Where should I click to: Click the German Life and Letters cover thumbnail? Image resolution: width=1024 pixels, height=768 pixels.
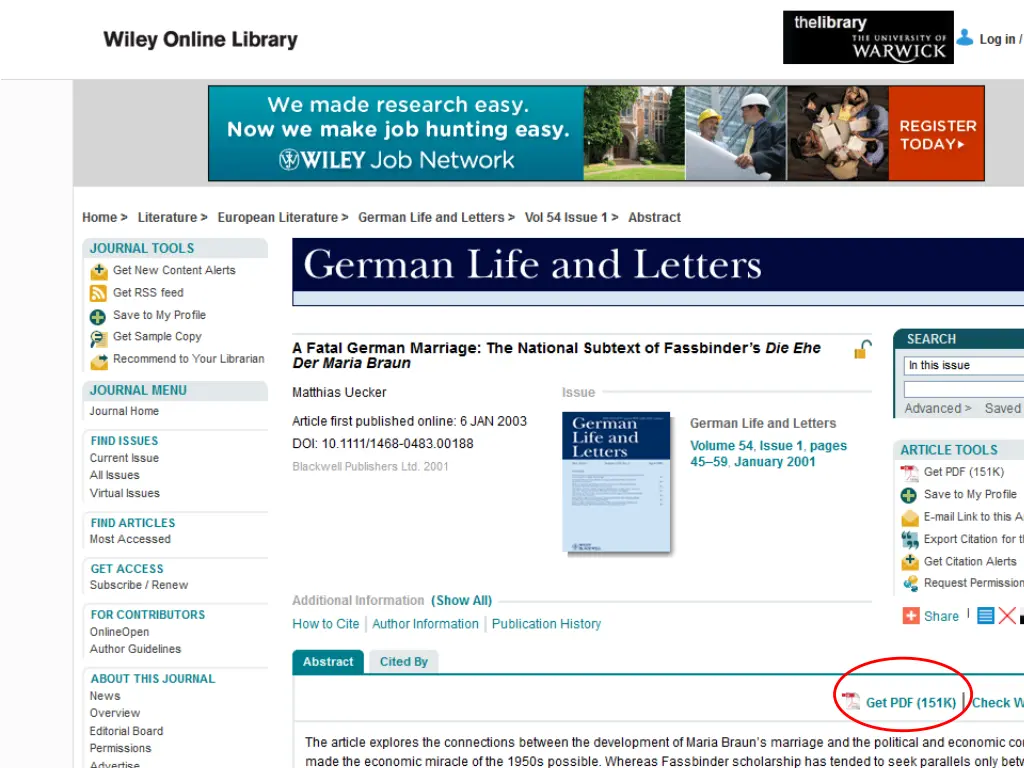pyautogui.click(x=616, y=482)
